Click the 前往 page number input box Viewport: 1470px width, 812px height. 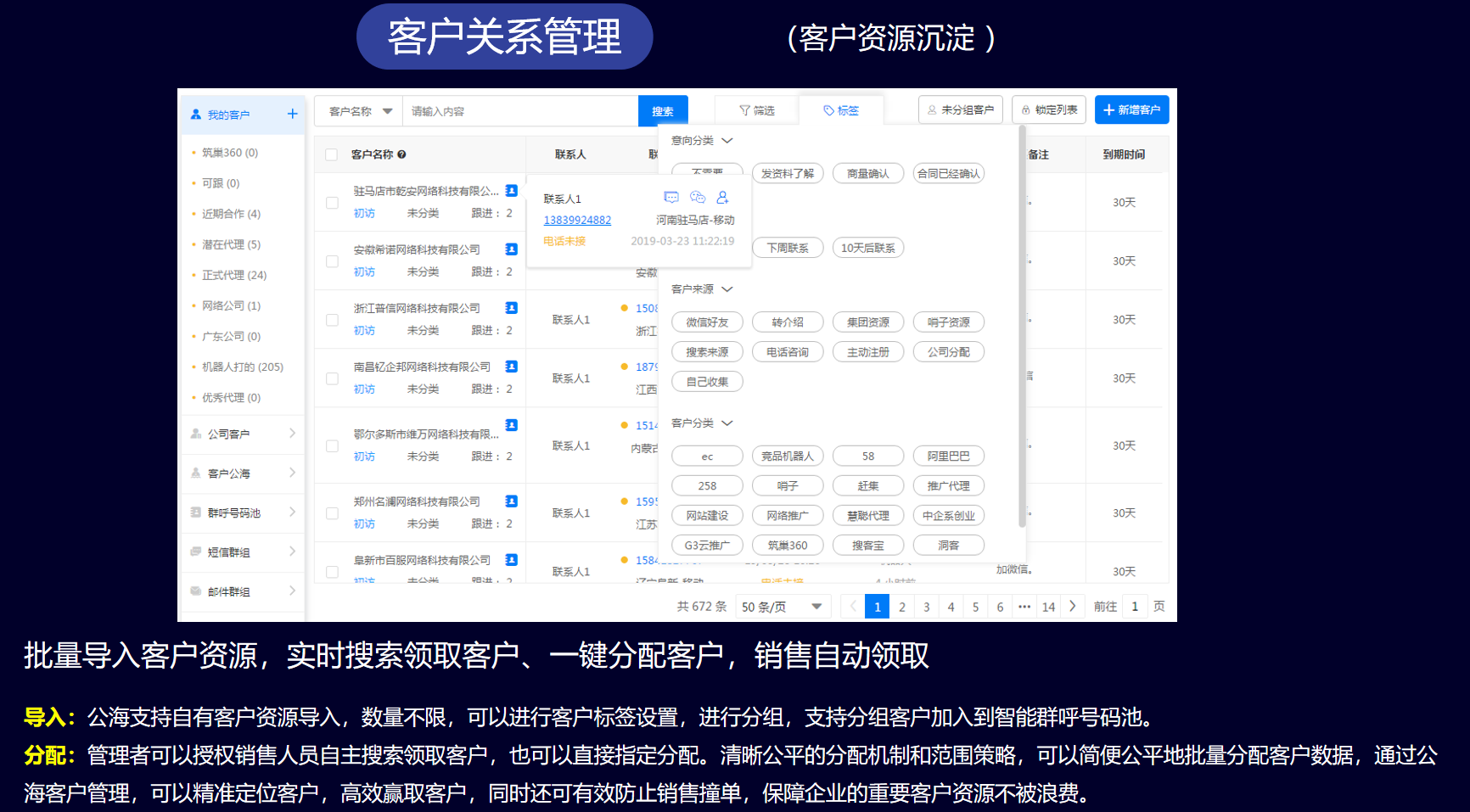pos(1135,607)
